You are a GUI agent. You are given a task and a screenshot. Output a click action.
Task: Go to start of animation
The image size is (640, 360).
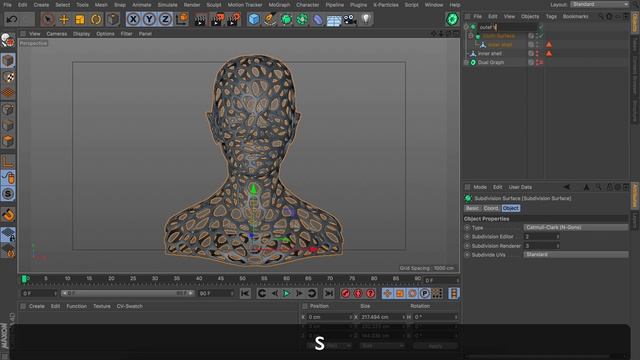[x=245, y=293]
